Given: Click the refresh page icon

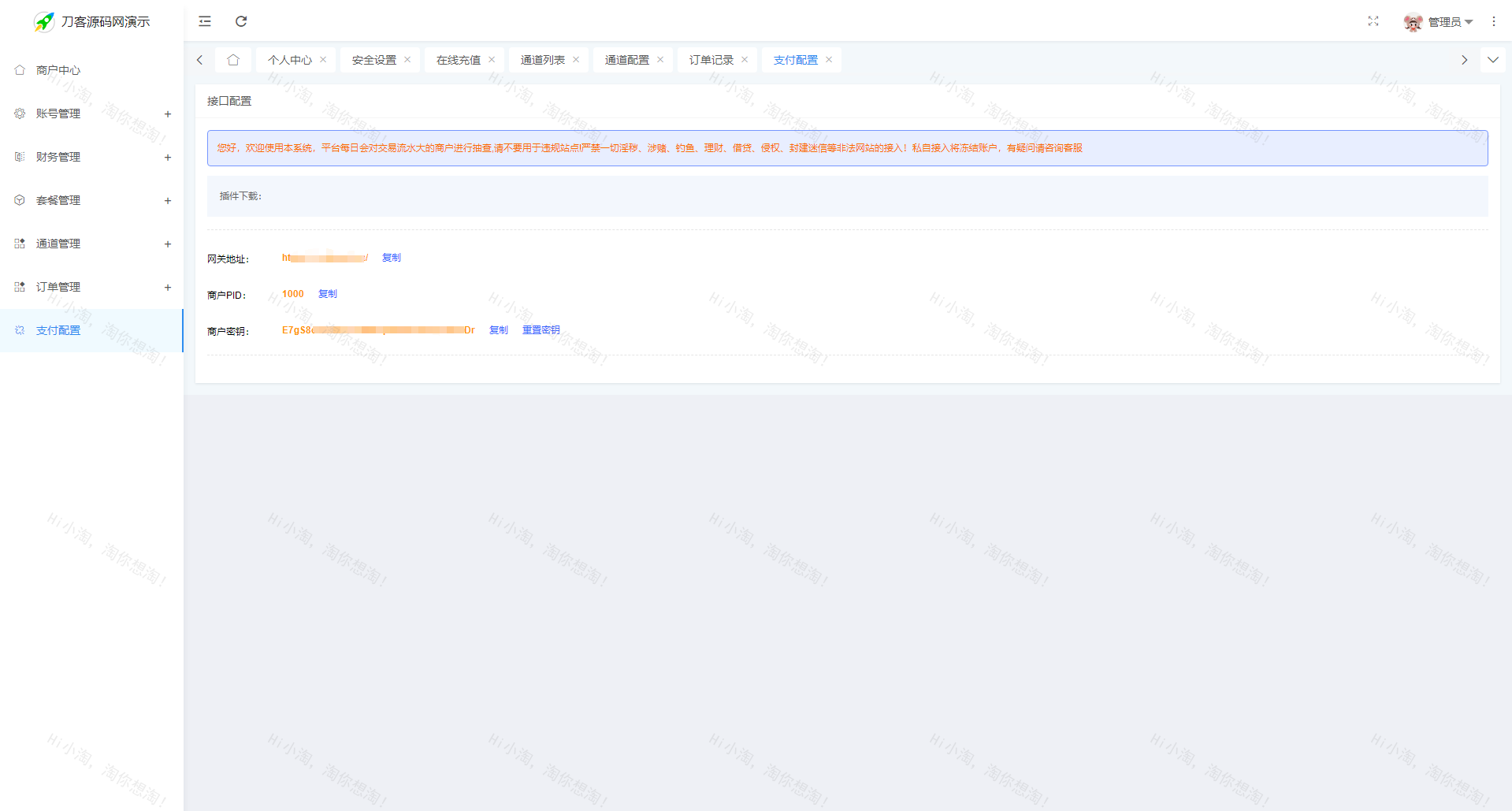Looking at the screenshot, I should 241,21.
